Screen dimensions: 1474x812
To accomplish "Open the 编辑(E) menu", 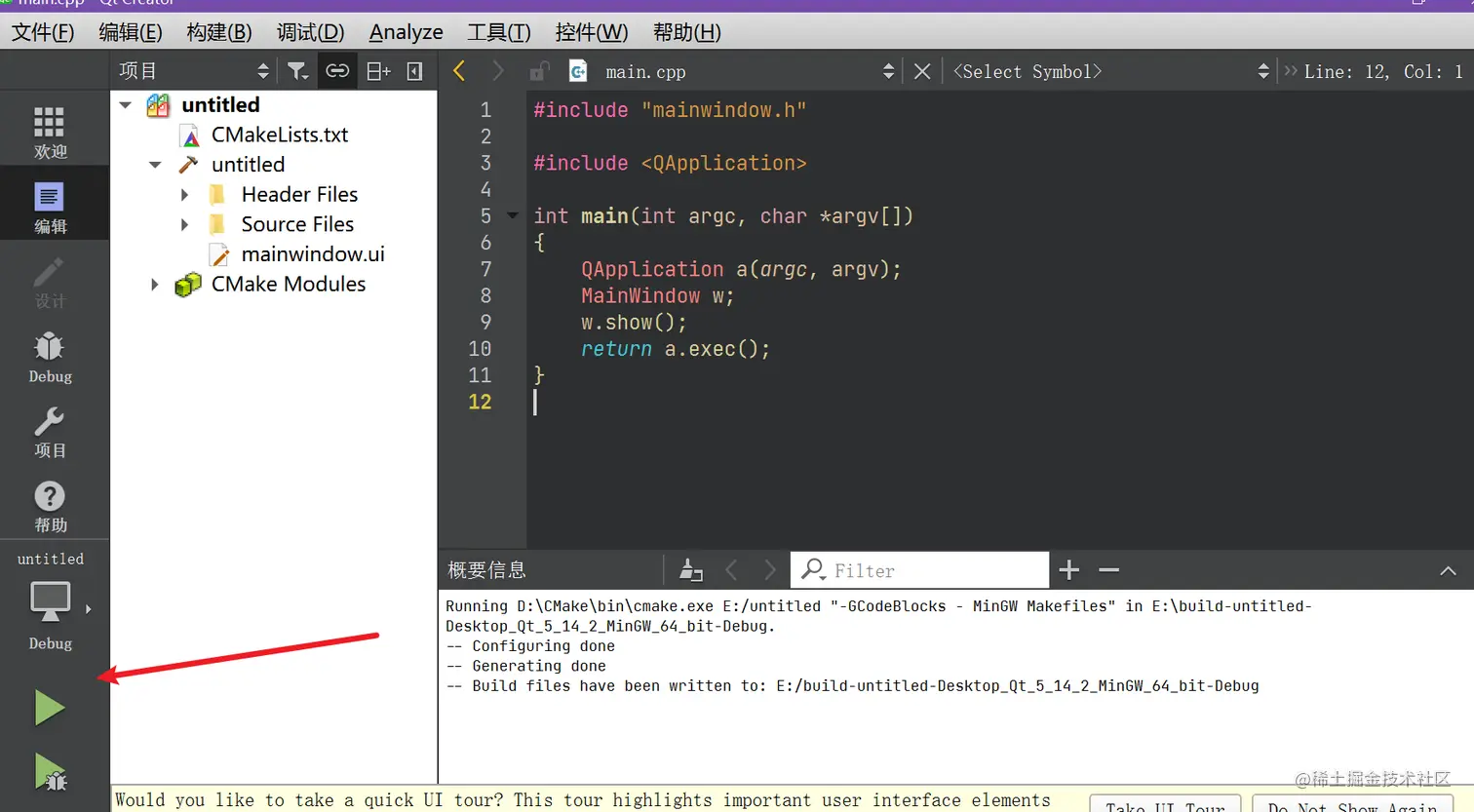I will tap(131, 32).
